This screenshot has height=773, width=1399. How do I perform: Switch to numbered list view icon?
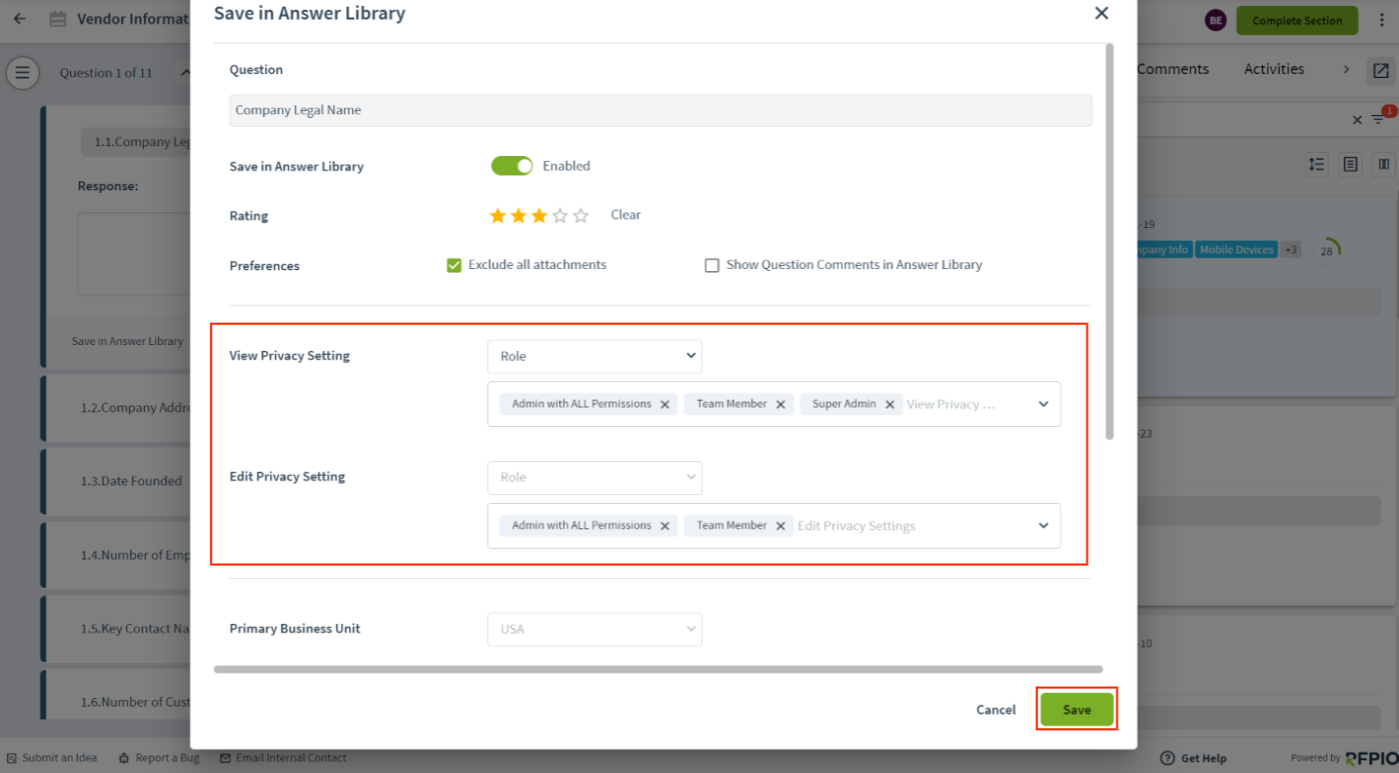1317,164
